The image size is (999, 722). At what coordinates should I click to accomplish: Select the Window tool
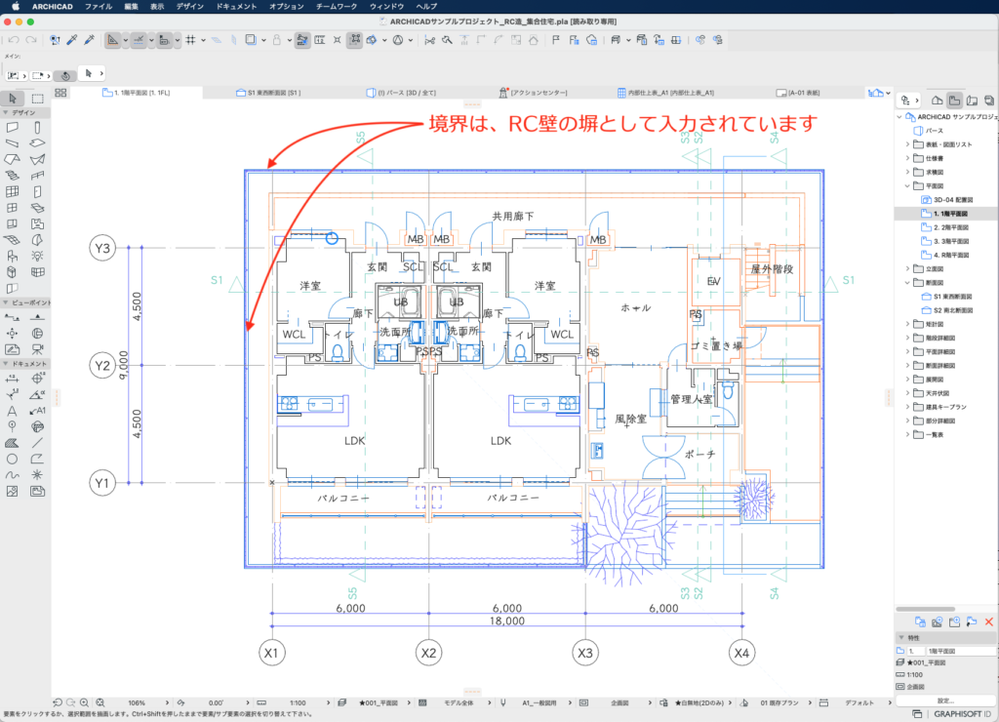coord(12,208)
